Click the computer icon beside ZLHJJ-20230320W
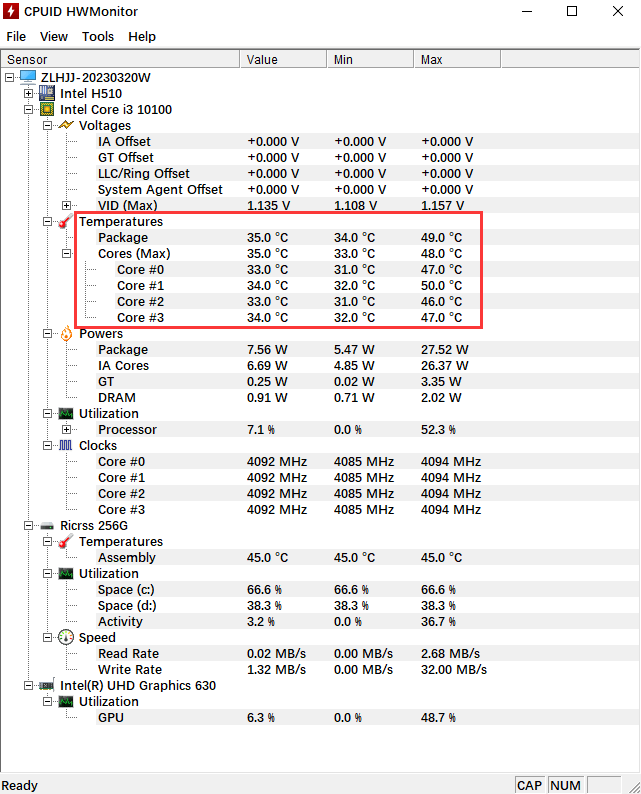This screenshot has width=641, height=794. pyautogui.click(x=28, y=77)
